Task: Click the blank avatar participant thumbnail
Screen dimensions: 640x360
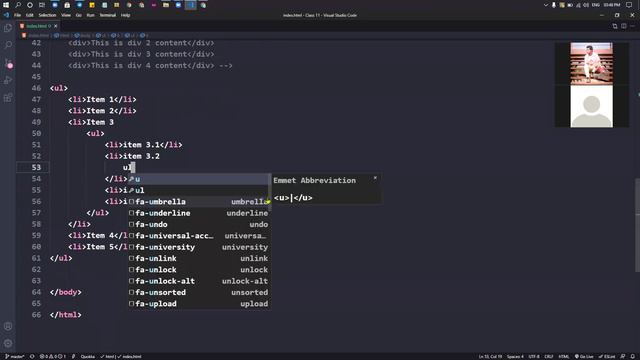Action: 591,106
